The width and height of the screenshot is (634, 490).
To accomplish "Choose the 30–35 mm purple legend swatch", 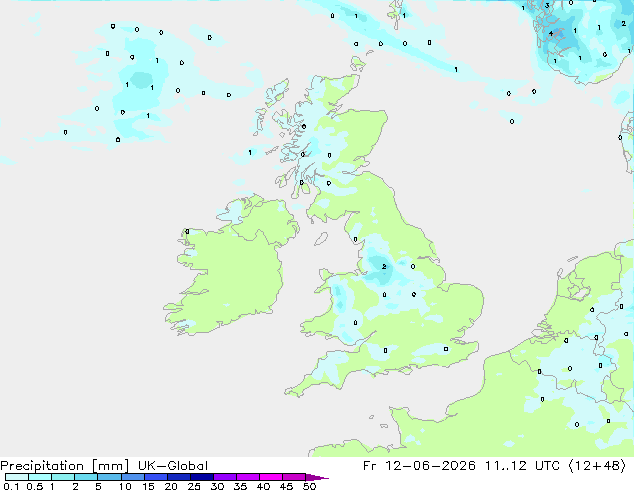I will [225, 477].
